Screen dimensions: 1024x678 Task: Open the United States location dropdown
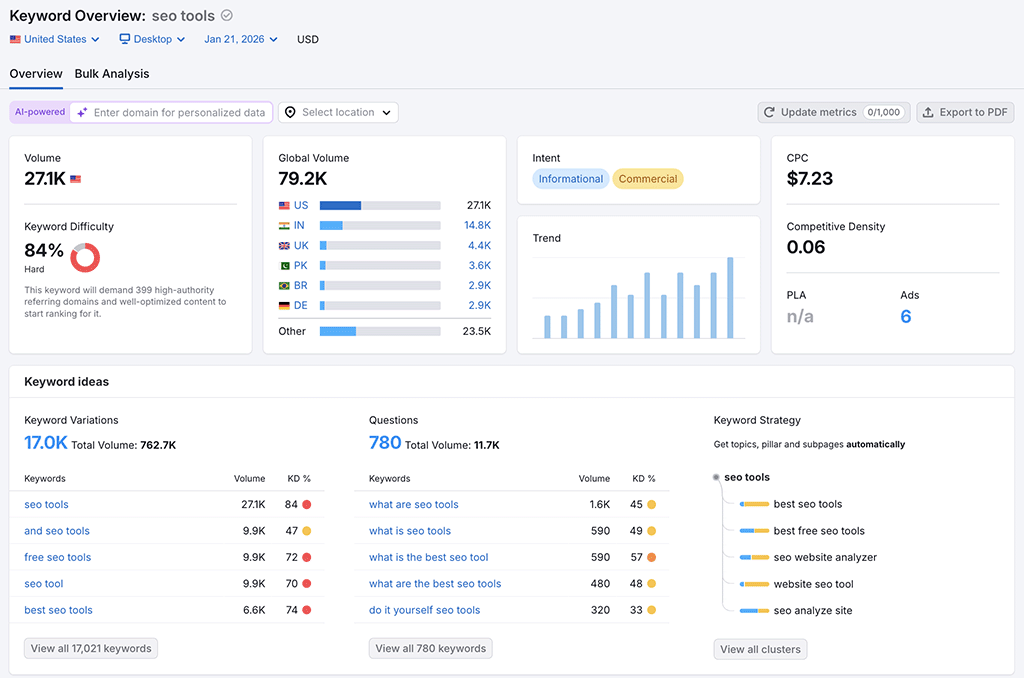click(x=54, y=38)
